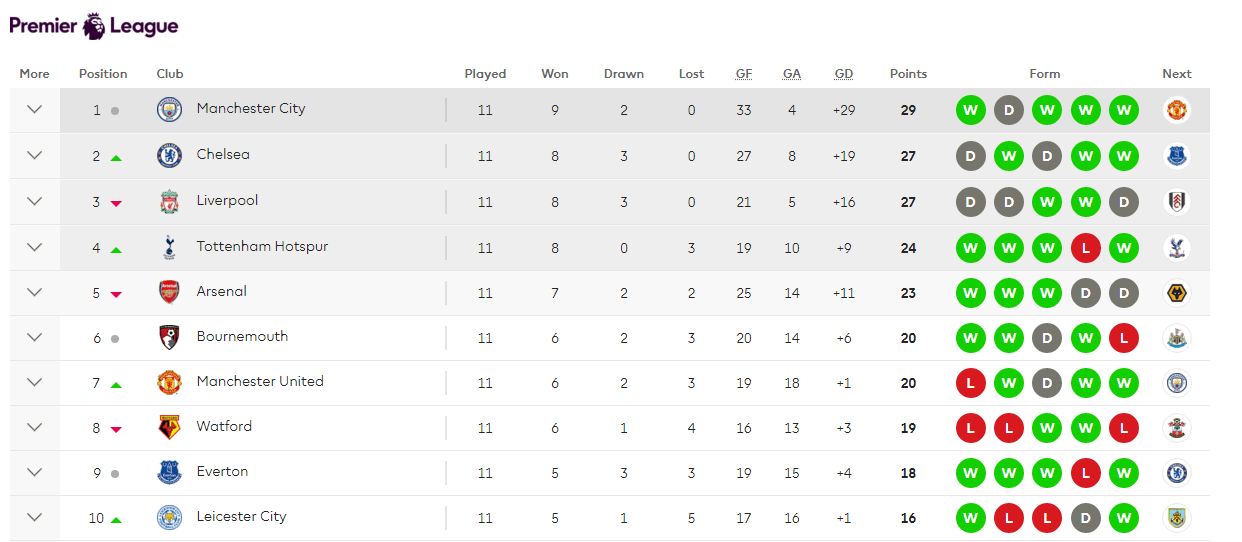The height and width of the screenshot is (542, 1242).
Task: Expand the Bournemouth row chevron
Action: click(34, 338)
